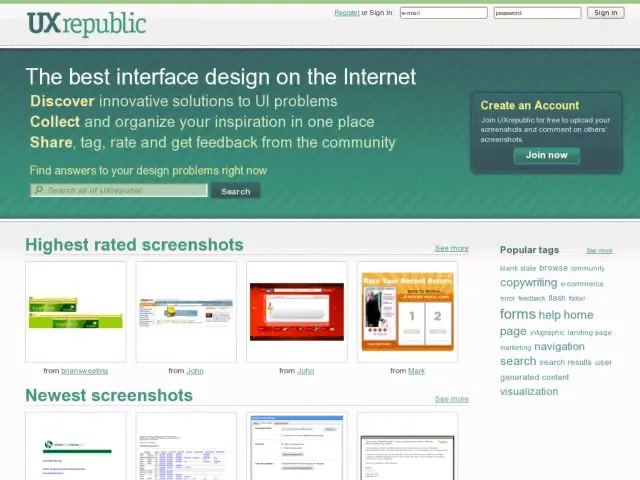Select the feedback tag
The height and width of the screenshot is (480, 640).
click(531, 298)
